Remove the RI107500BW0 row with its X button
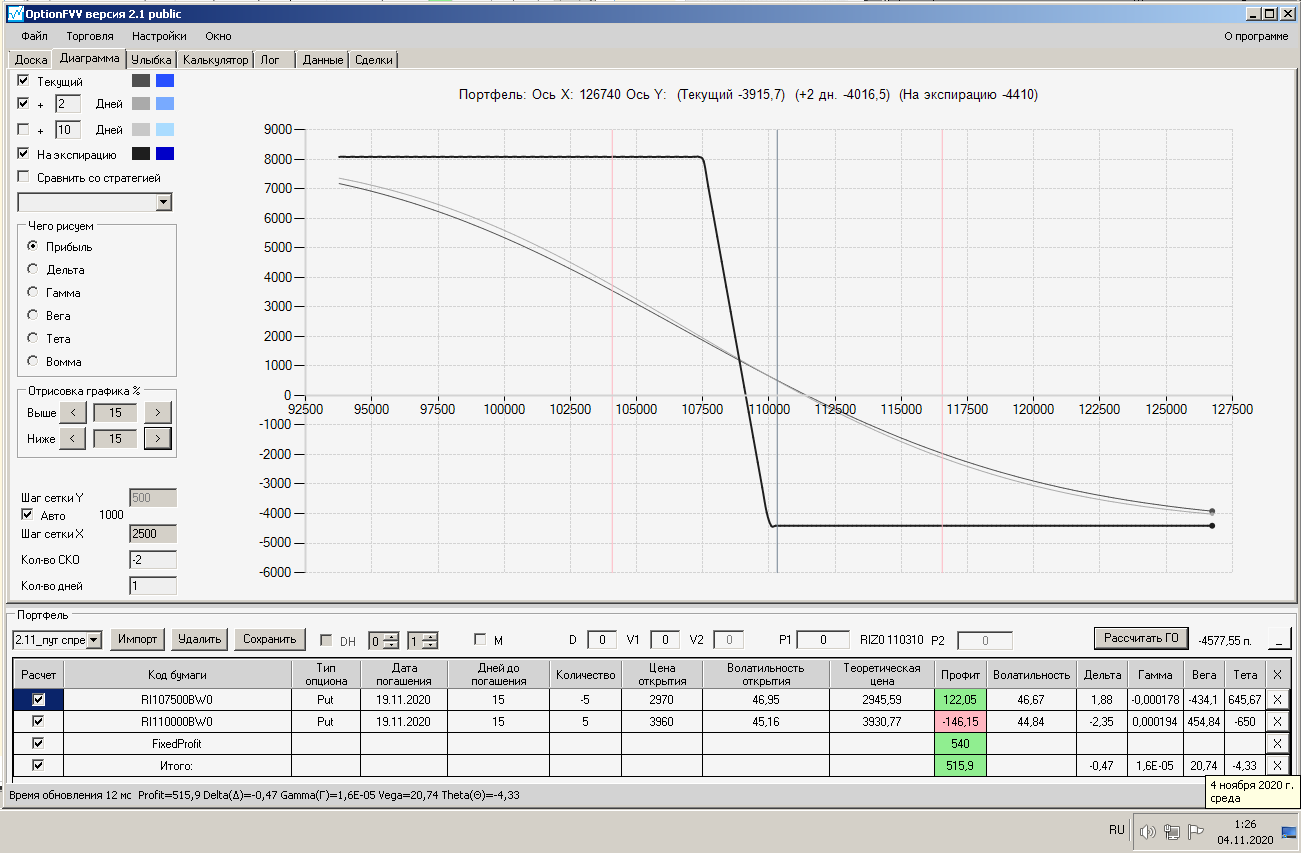This screenshot has width=1301, height=853. click(x=1277, y=700)
